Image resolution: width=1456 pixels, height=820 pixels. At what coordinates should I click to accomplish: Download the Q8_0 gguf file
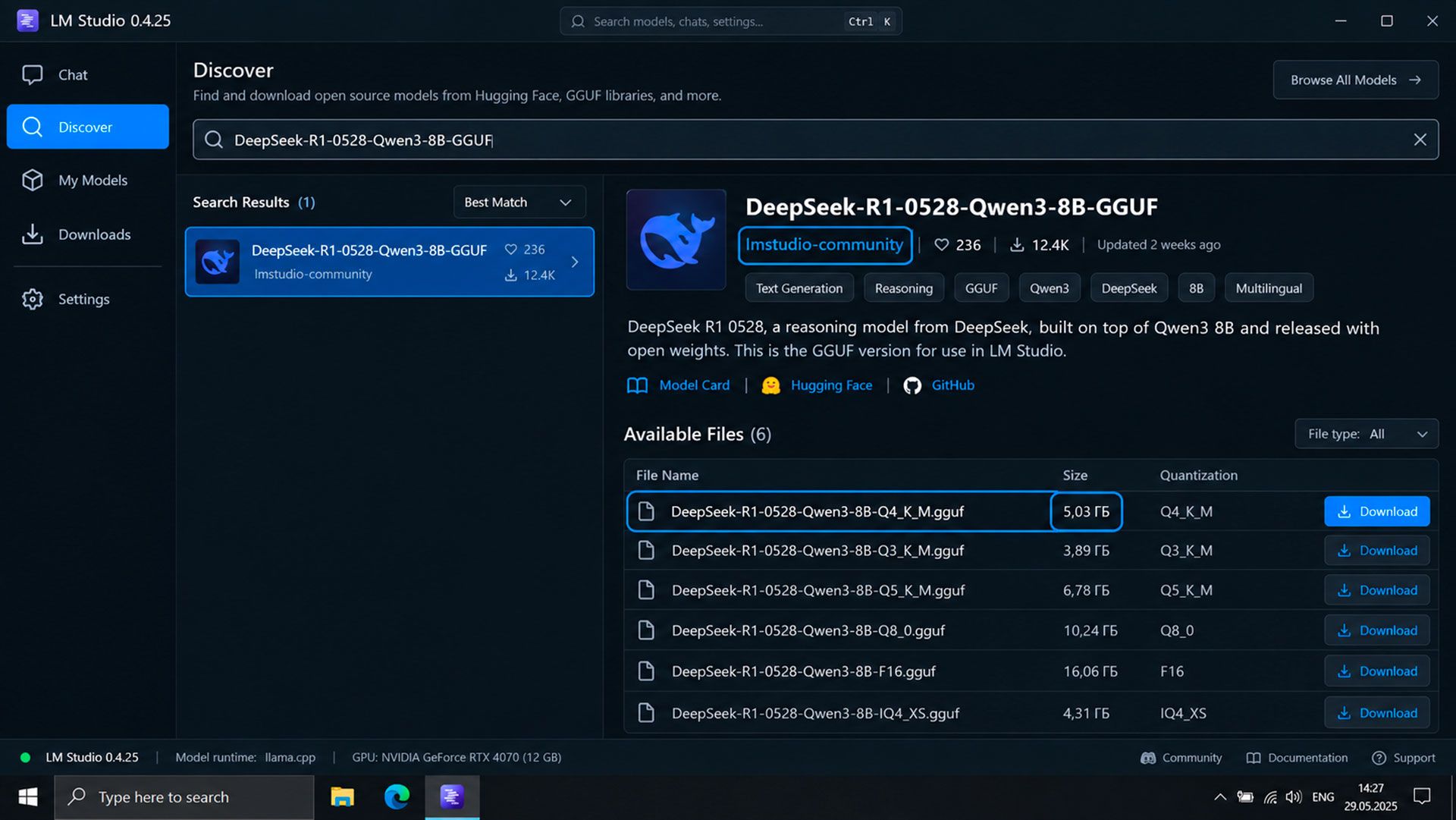coord(1376,630)
